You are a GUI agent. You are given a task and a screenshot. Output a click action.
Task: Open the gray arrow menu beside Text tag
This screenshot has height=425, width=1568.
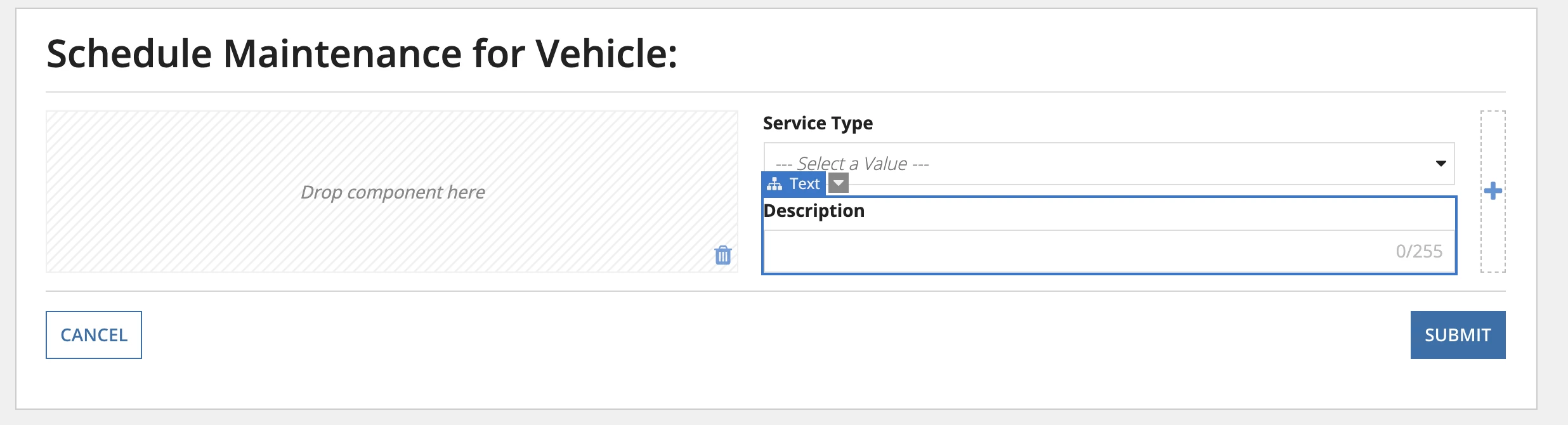(x=839, y=184)
